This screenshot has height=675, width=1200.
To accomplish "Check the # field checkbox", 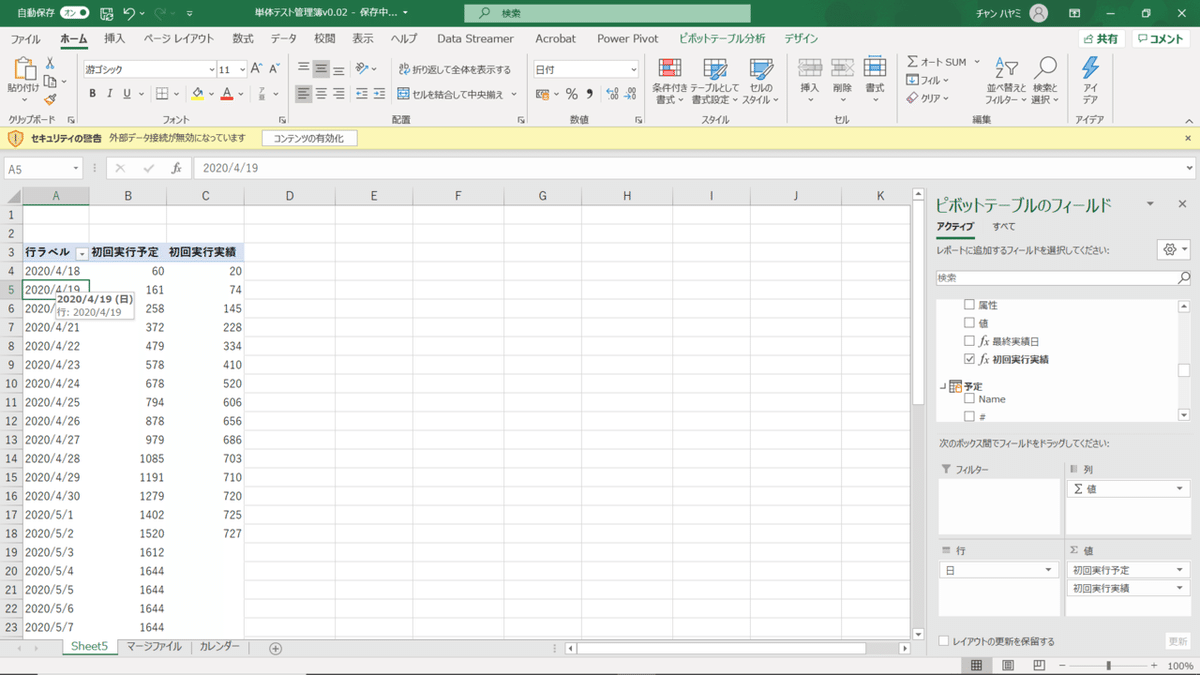I will tap(968, 416).
